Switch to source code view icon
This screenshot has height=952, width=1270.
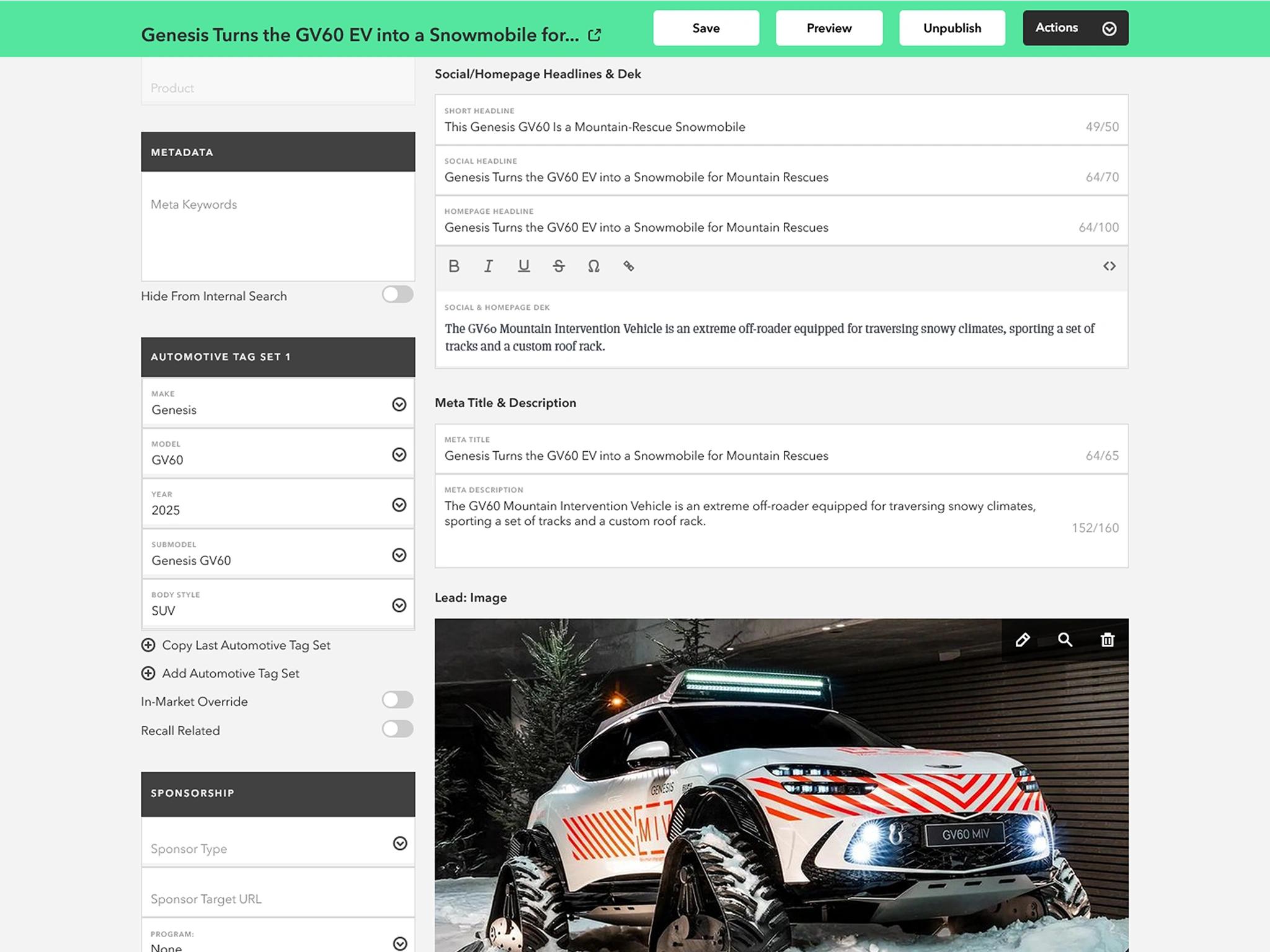(1109, 266)
